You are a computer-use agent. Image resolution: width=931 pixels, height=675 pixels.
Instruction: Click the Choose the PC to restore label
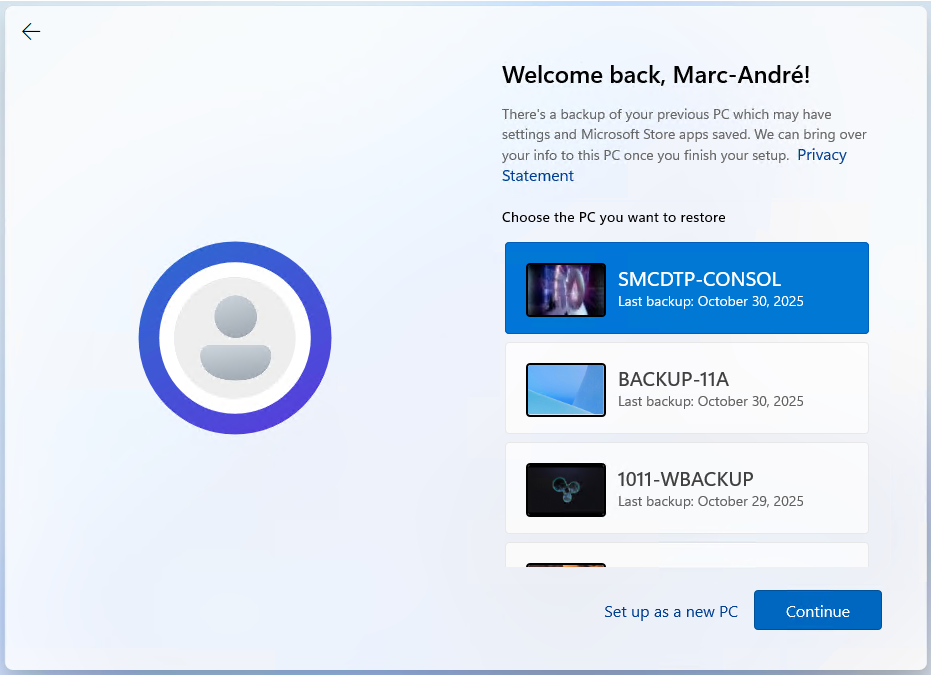coord(613,217)
